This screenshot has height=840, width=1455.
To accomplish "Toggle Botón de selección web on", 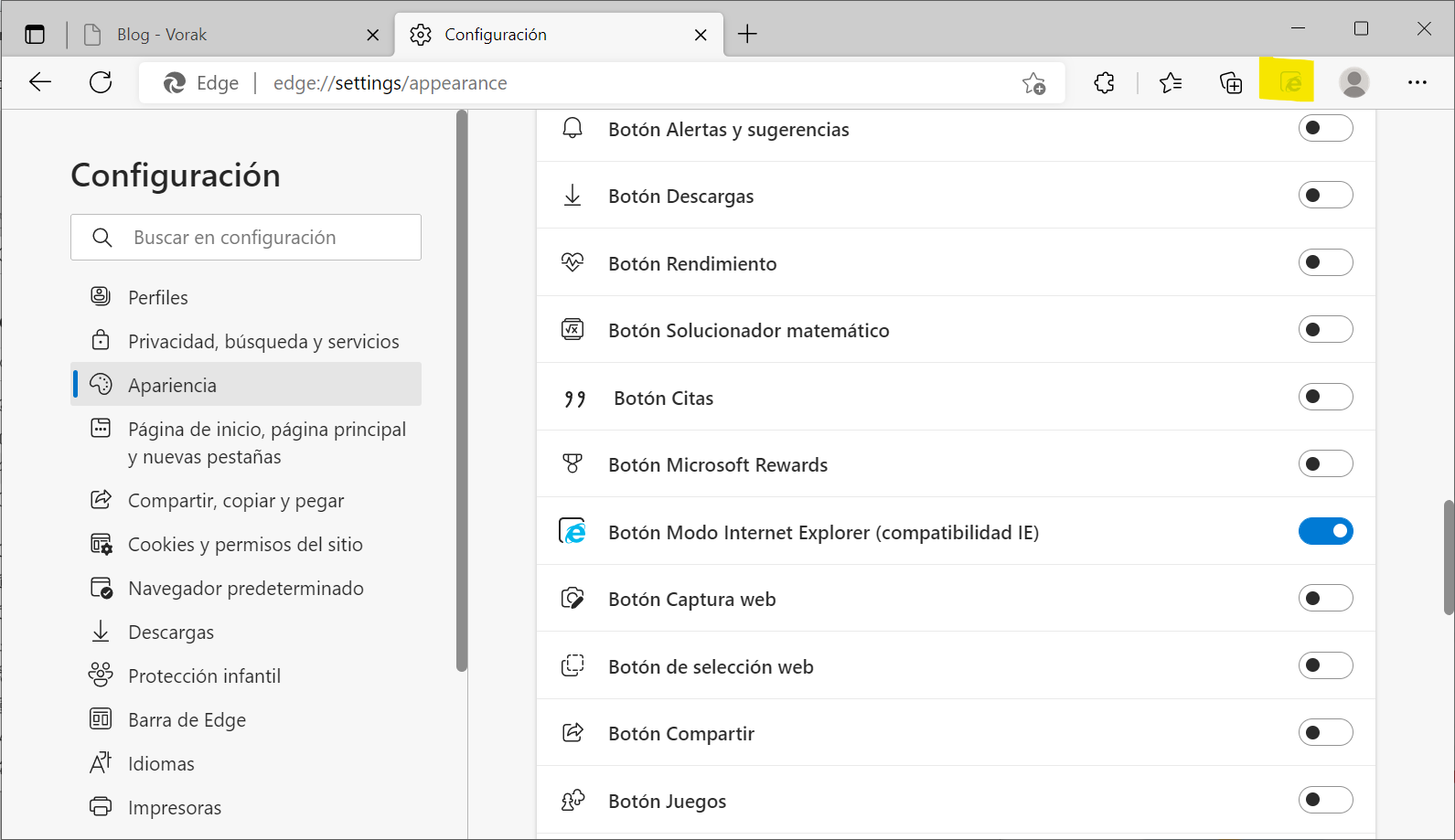I will [1325, 665].
